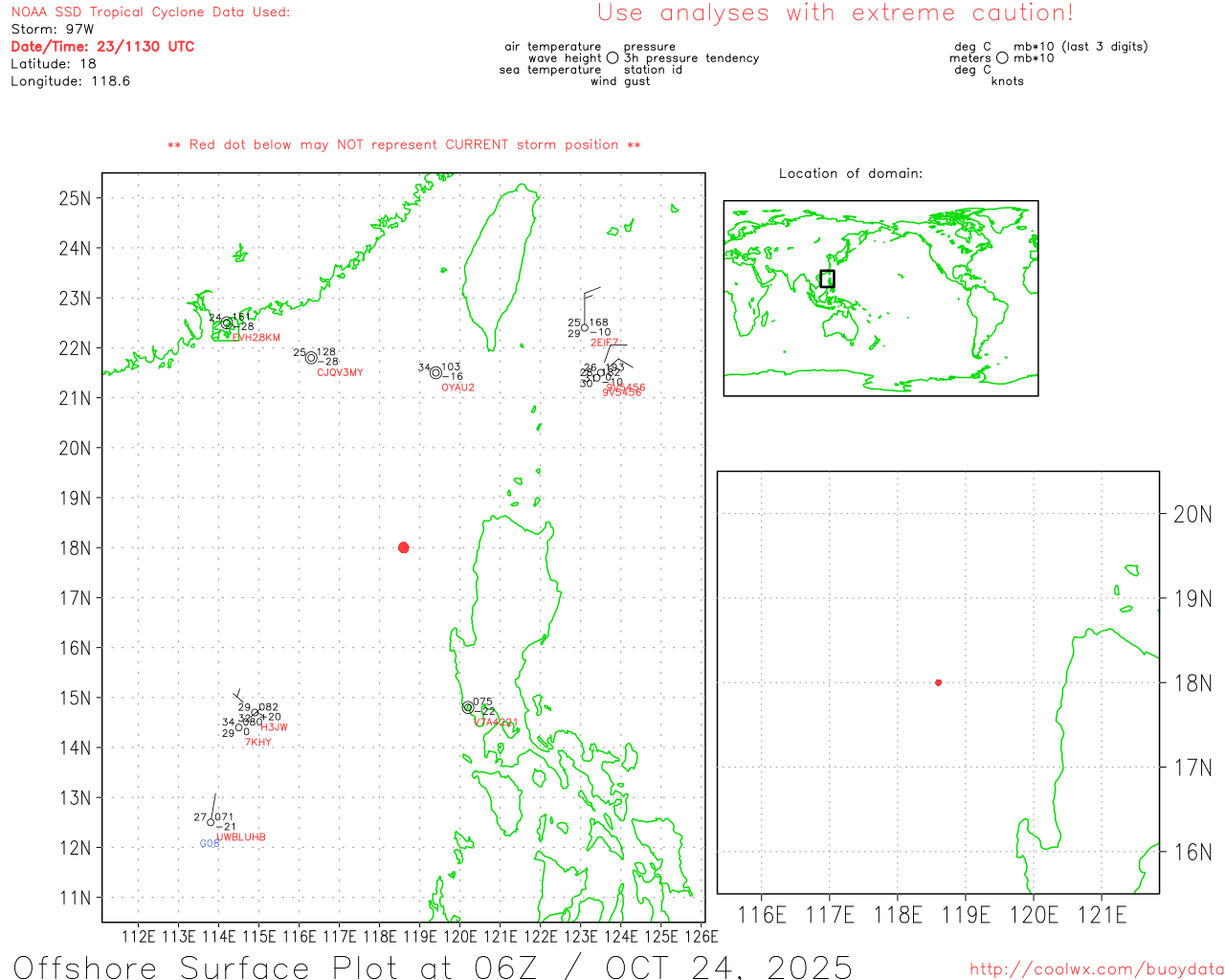Click the 'Use analyses with extreme caution!' warning
Screen dimensions: 1225x980
835,13
